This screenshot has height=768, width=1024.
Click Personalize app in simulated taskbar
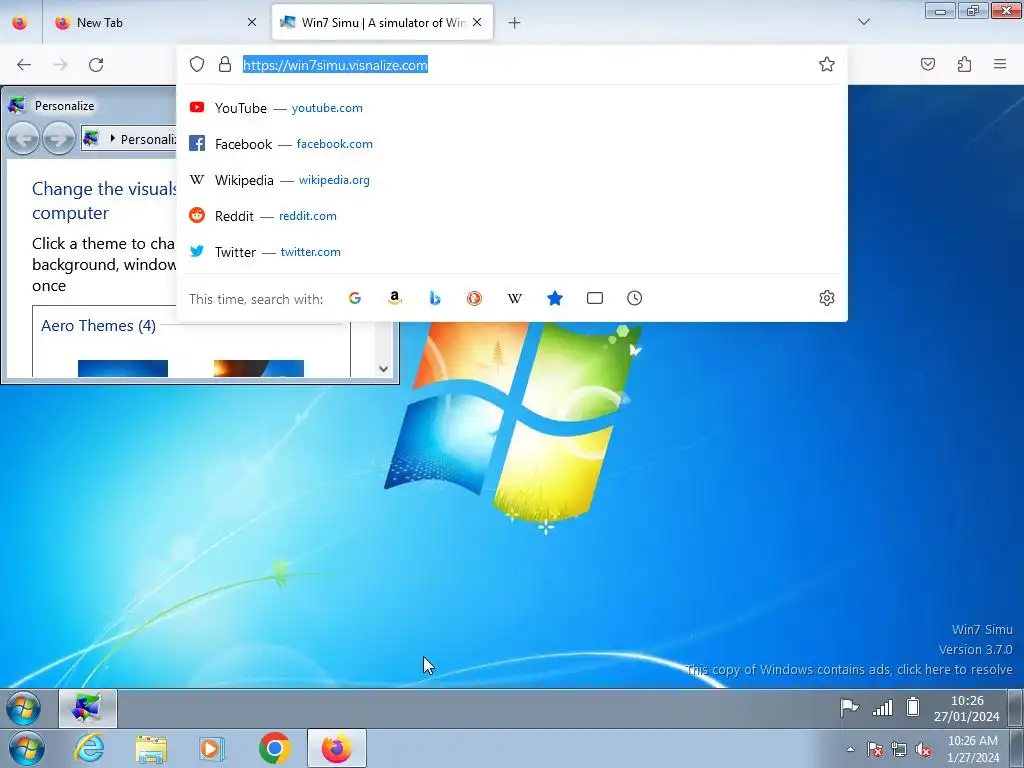point(88,708)
